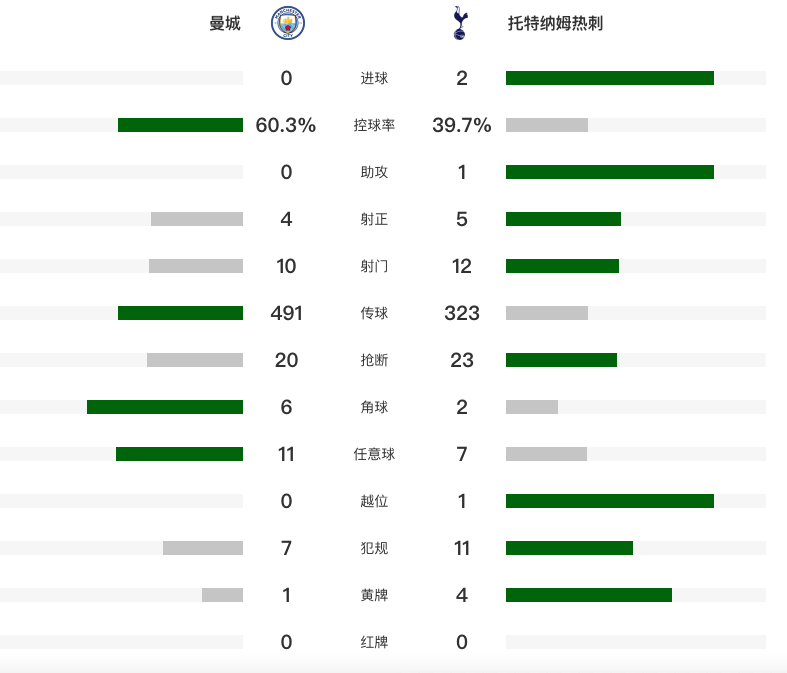Viewport: 787px width, 673px height.
Task: Click the 39.7% possession value
Action: (x=462, y=125)
